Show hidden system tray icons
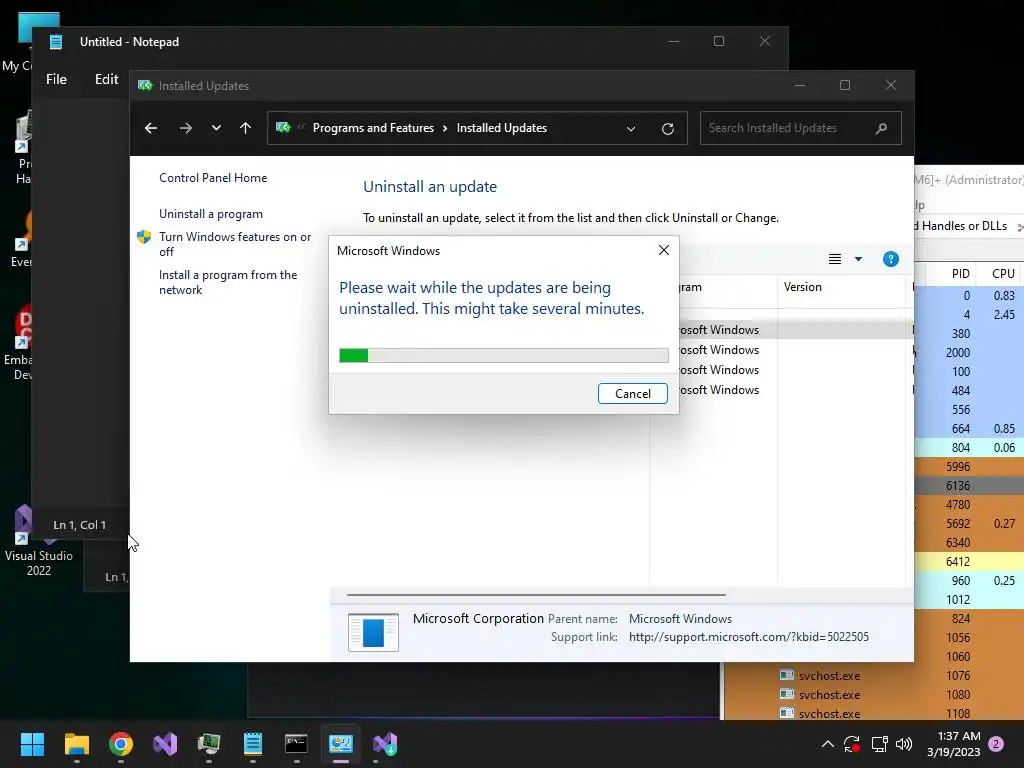Image resolution: width=1024 pixels, height=768 pixels. 827,744
